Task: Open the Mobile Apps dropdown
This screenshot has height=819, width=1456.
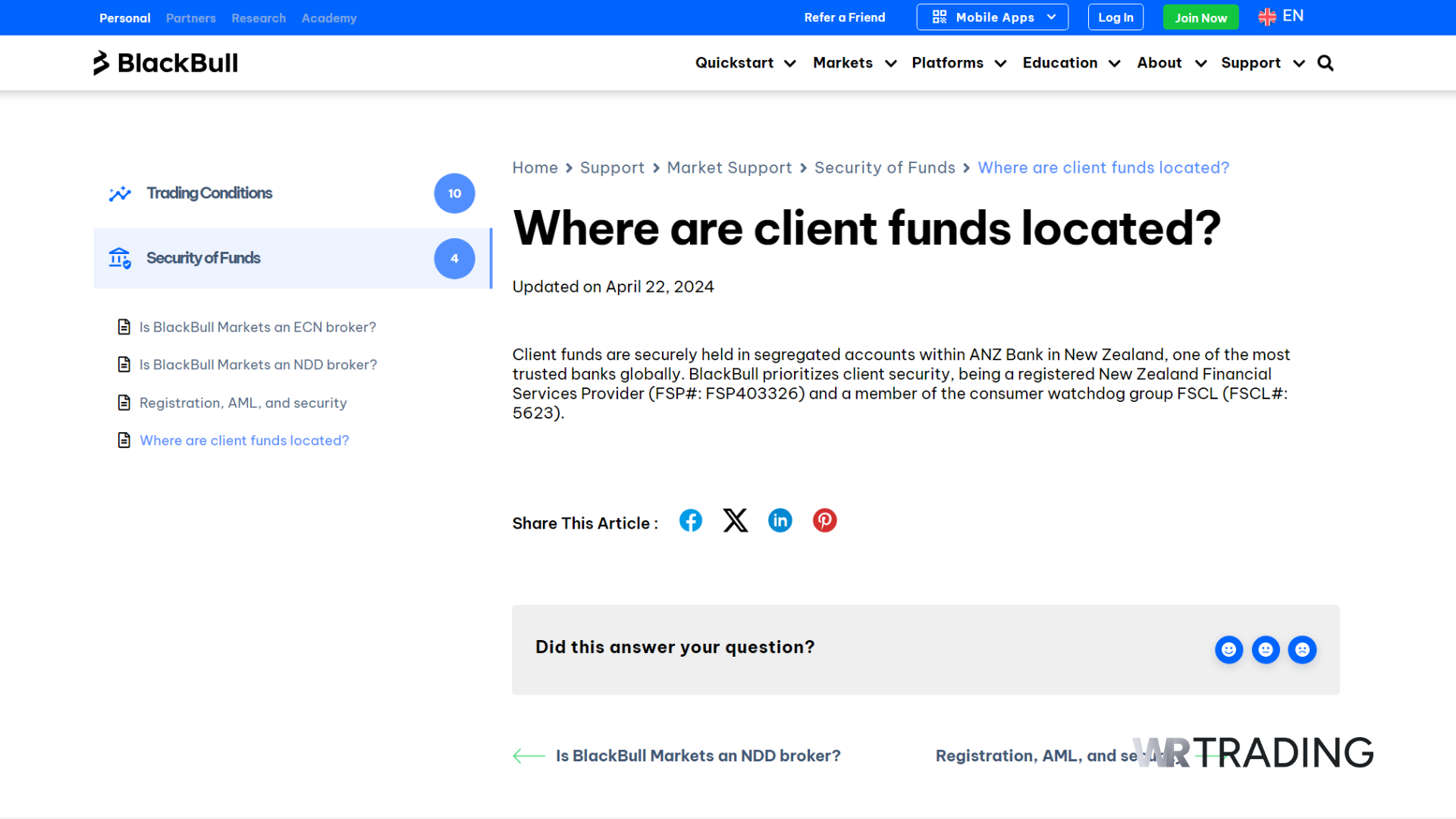Action: click(x=992, y=17)
